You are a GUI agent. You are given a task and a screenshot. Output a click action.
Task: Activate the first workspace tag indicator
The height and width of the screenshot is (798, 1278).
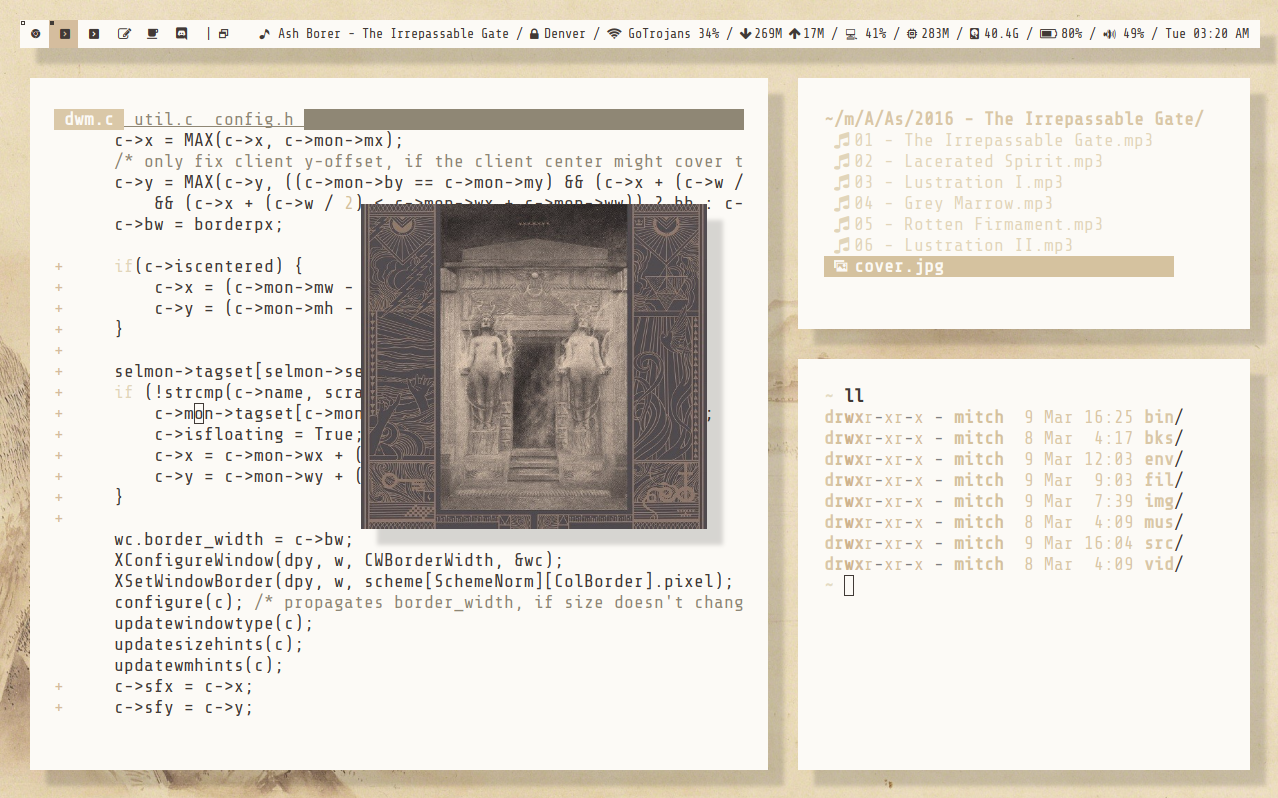coord(36,33)
